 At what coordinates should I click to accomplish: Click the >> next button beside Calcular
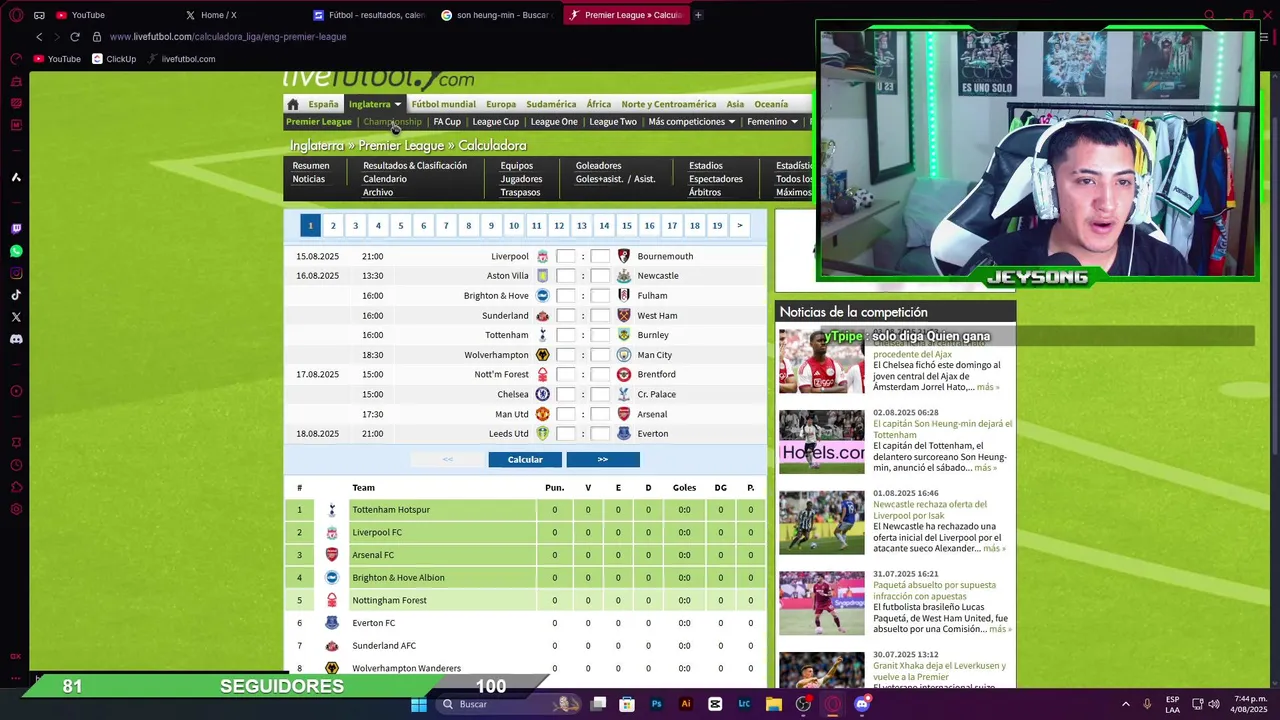coord(603,459)
